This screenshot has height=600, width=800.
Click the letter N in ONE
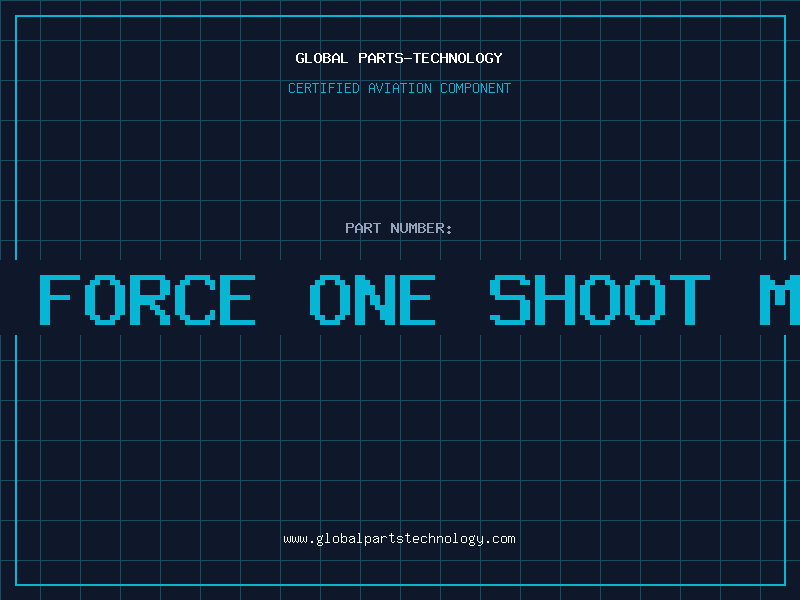coord(372,299)
